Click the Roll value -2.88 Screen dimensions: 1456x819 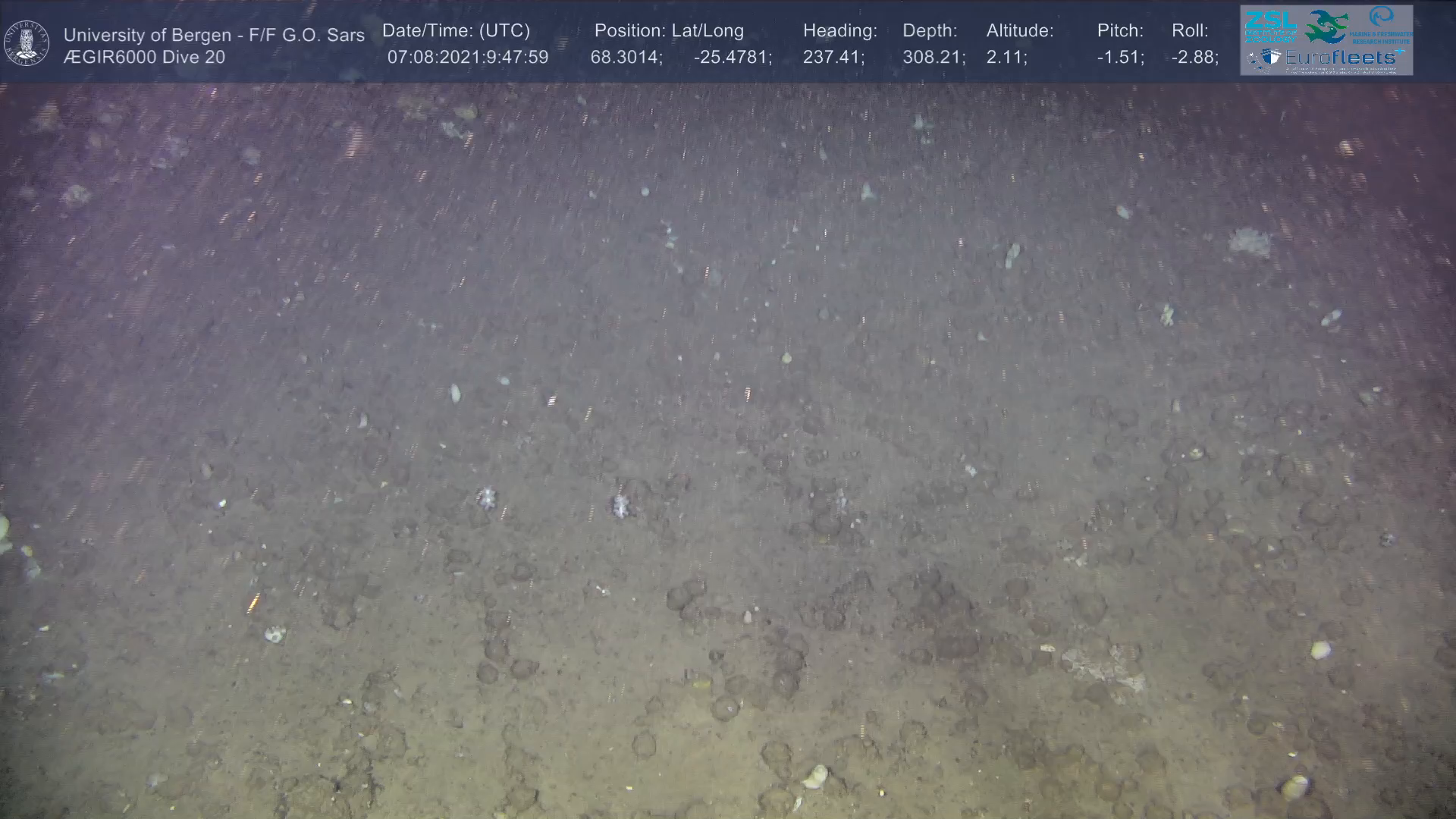point(1194,57)
